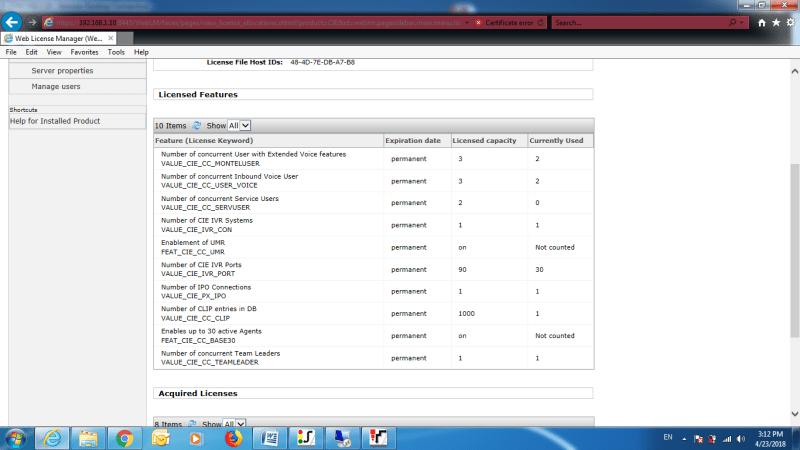Click the volume speaker tray icon
This screenshot has height=450, width=800.
[741, 439]
